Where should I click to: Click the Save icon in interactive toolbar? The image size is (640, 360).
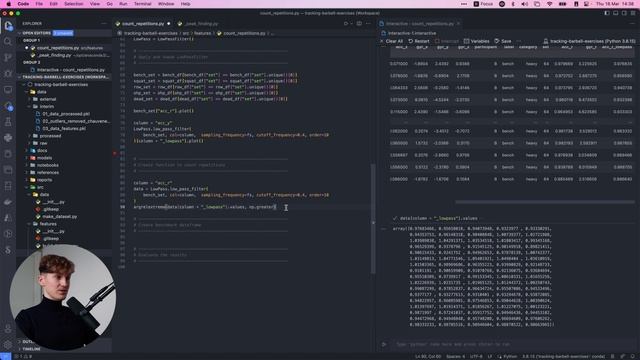pos(497,41)
